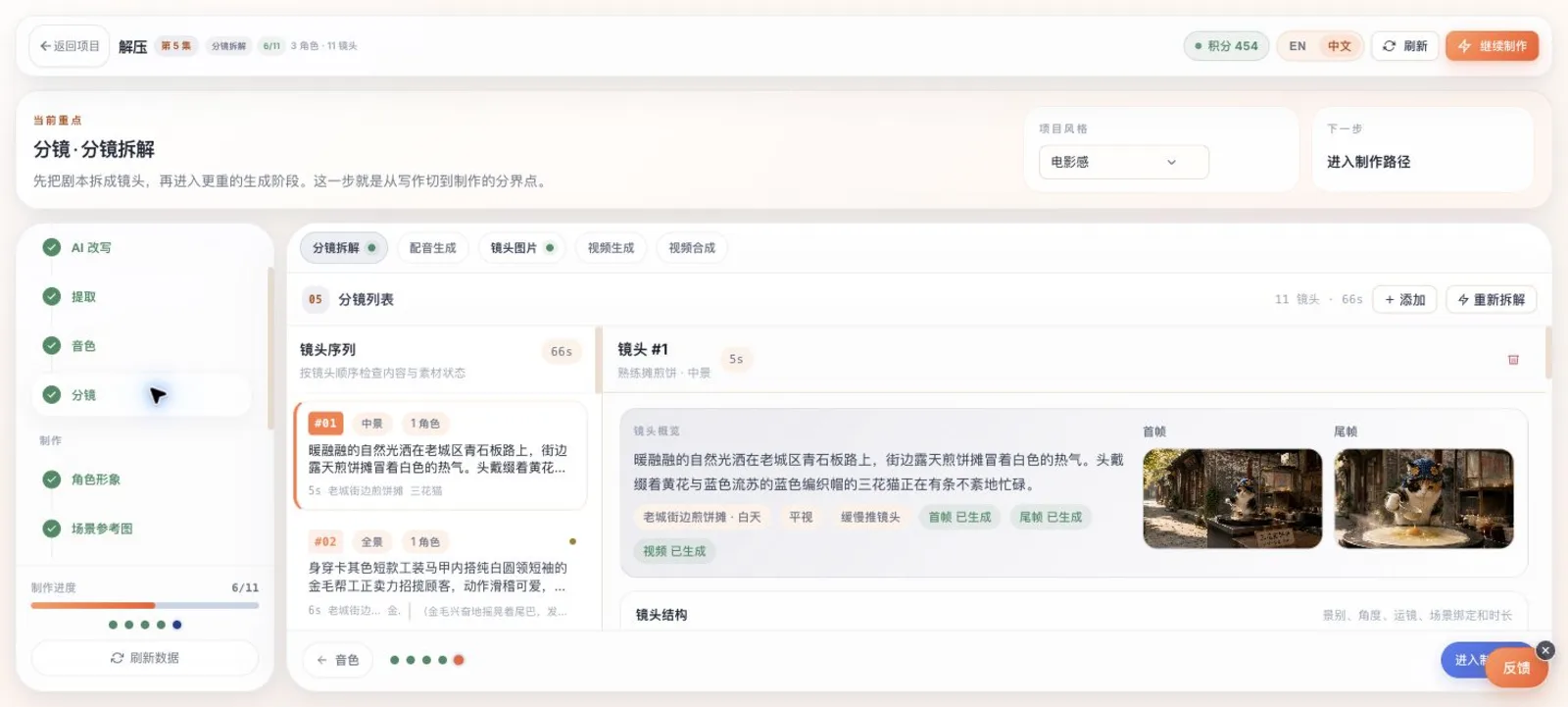Click the check icon beside 场景参考图
The image size is (1568, 707).
(x=52, y=529)
